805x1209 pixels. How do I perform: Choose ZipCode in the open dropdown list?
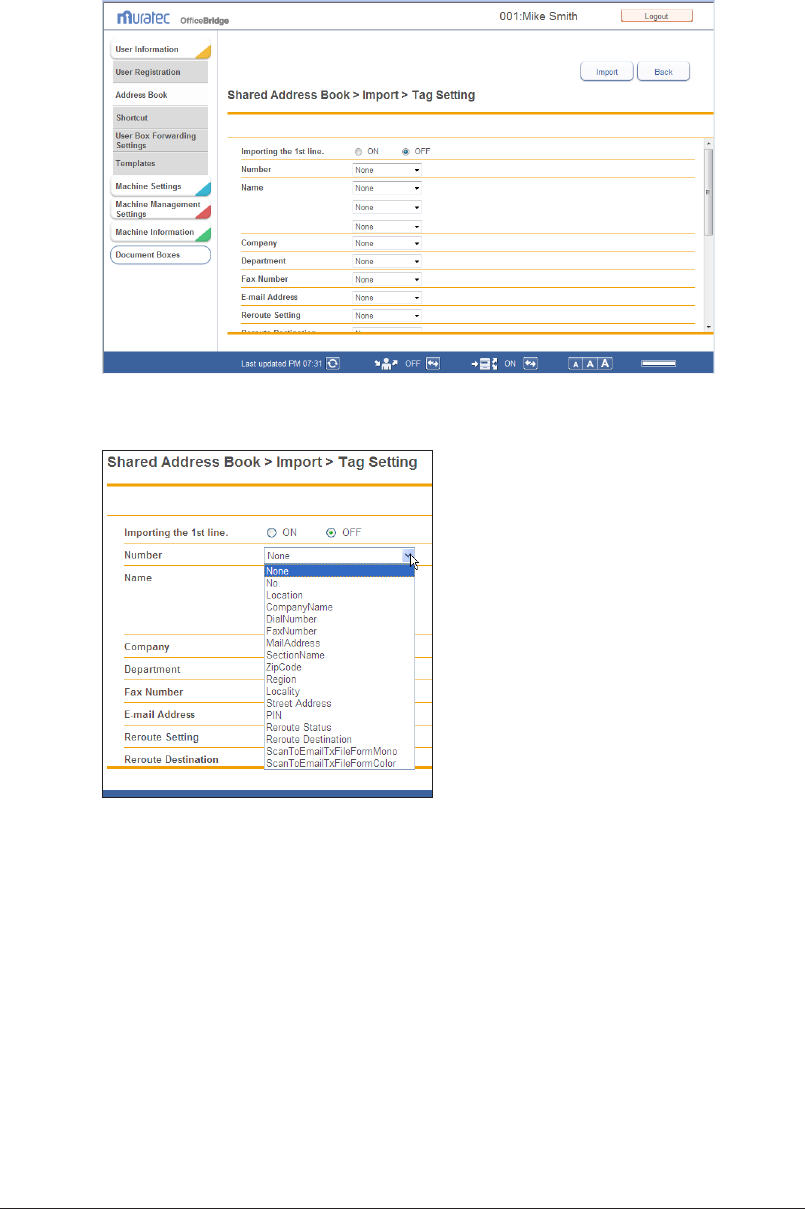[339, 667]
